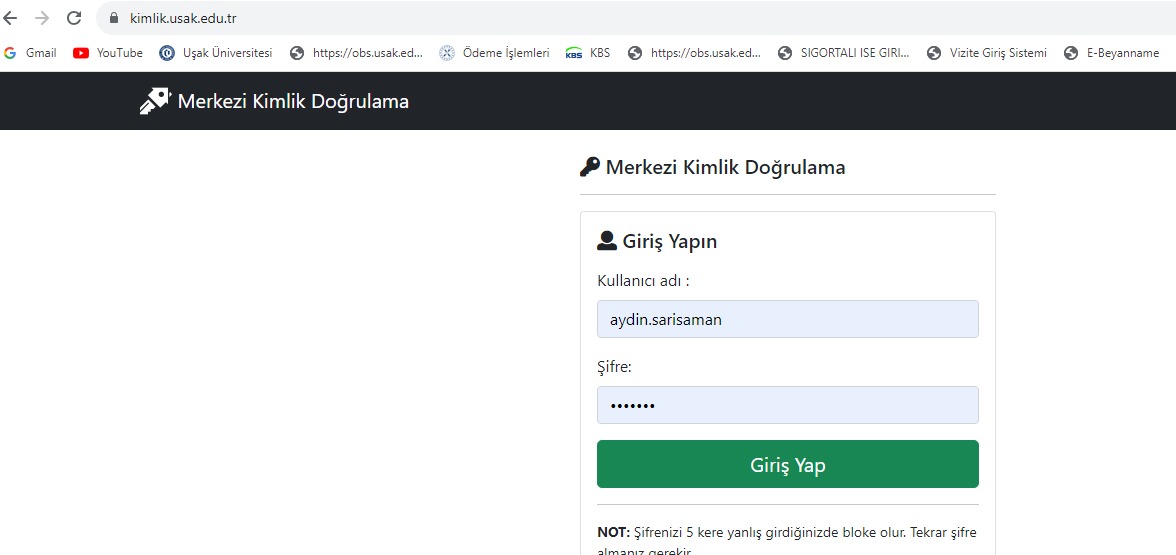The image size is (1176, 555).
Task: Open first https://obs.usak.ed... bookmark
Action: coord(356,53)
